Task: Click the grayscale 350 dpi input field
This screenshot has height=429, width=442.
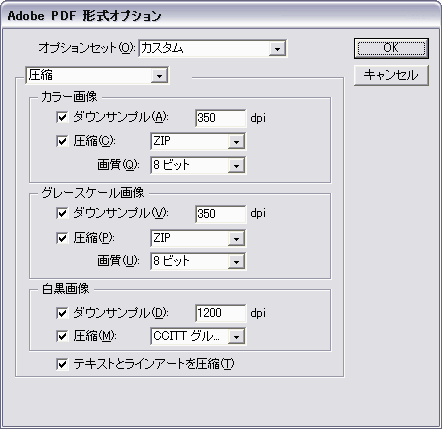Action: coord(220,214)
